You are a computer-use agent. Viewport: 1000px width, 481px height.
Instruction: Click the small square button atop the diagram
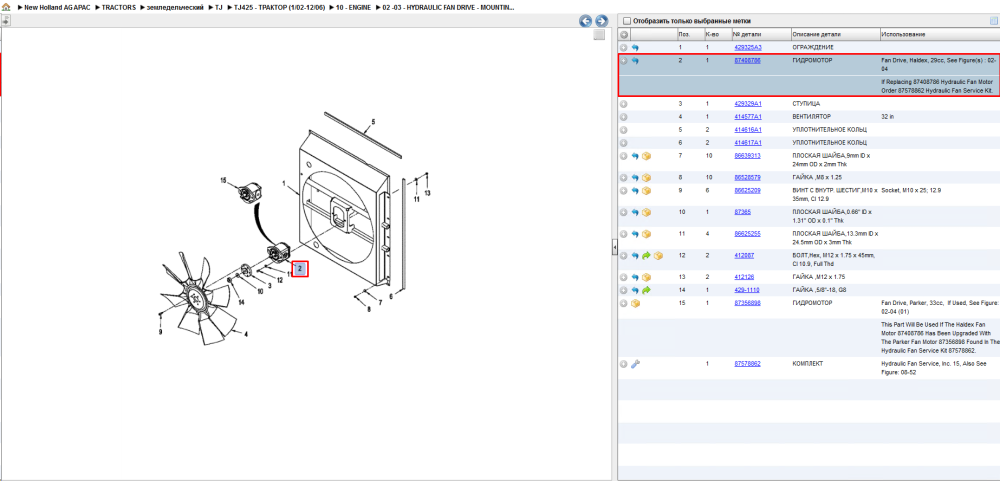tap(598, 35)
